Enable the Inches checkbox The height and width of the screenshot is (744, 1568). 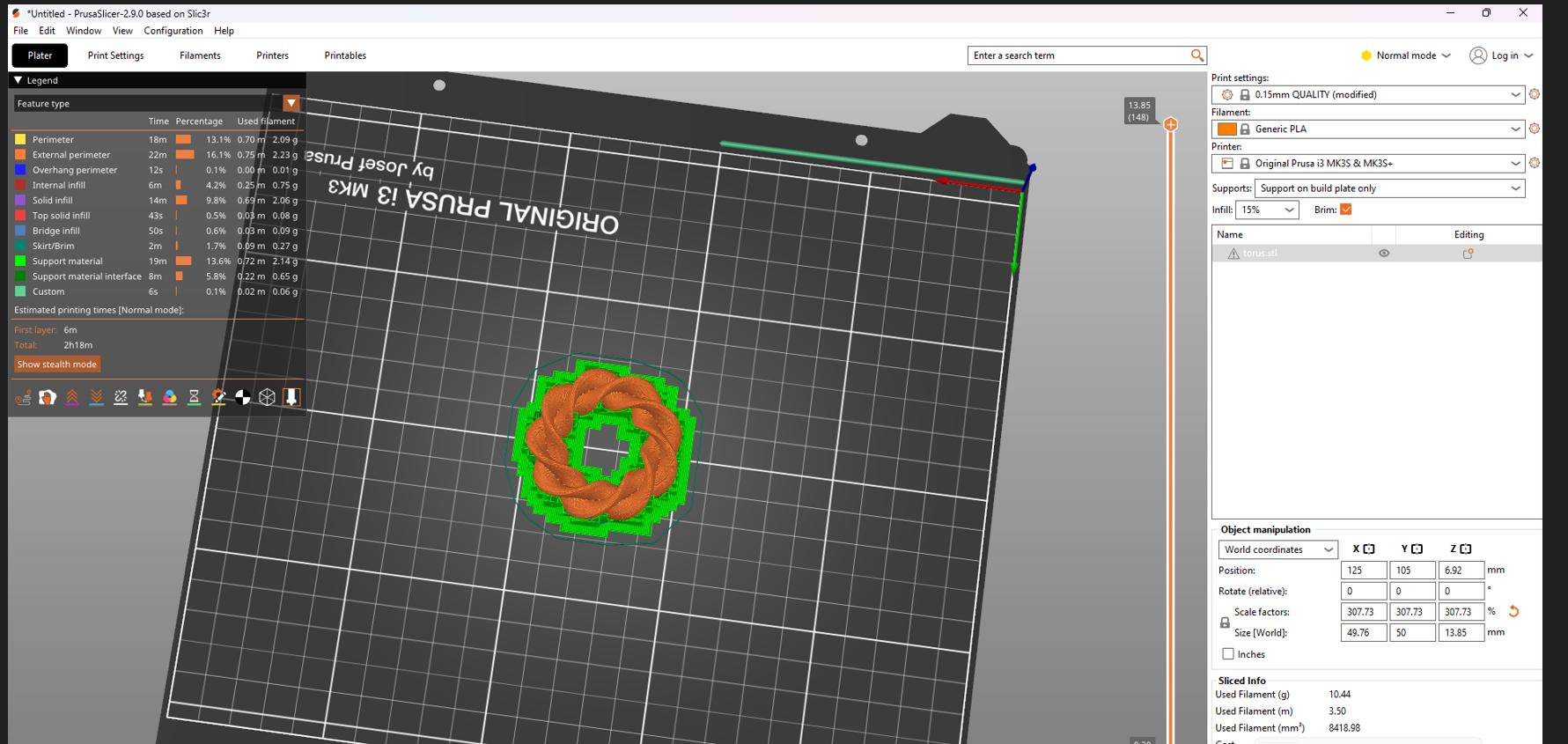coord(1228,654)
